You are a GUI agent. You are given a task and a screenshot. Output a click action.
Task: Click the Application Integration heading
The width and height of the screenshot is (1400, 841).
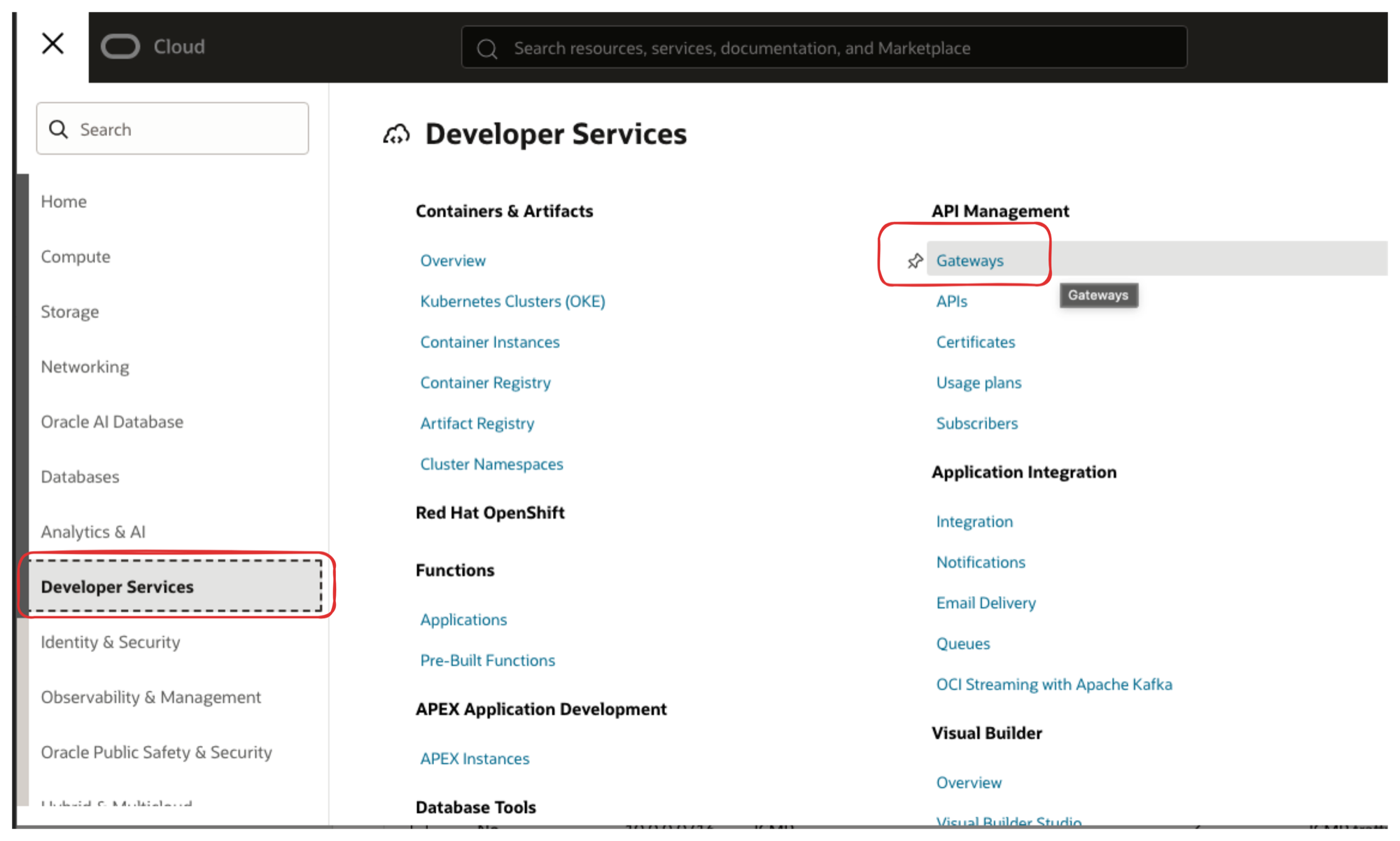tap(1024, 472)
